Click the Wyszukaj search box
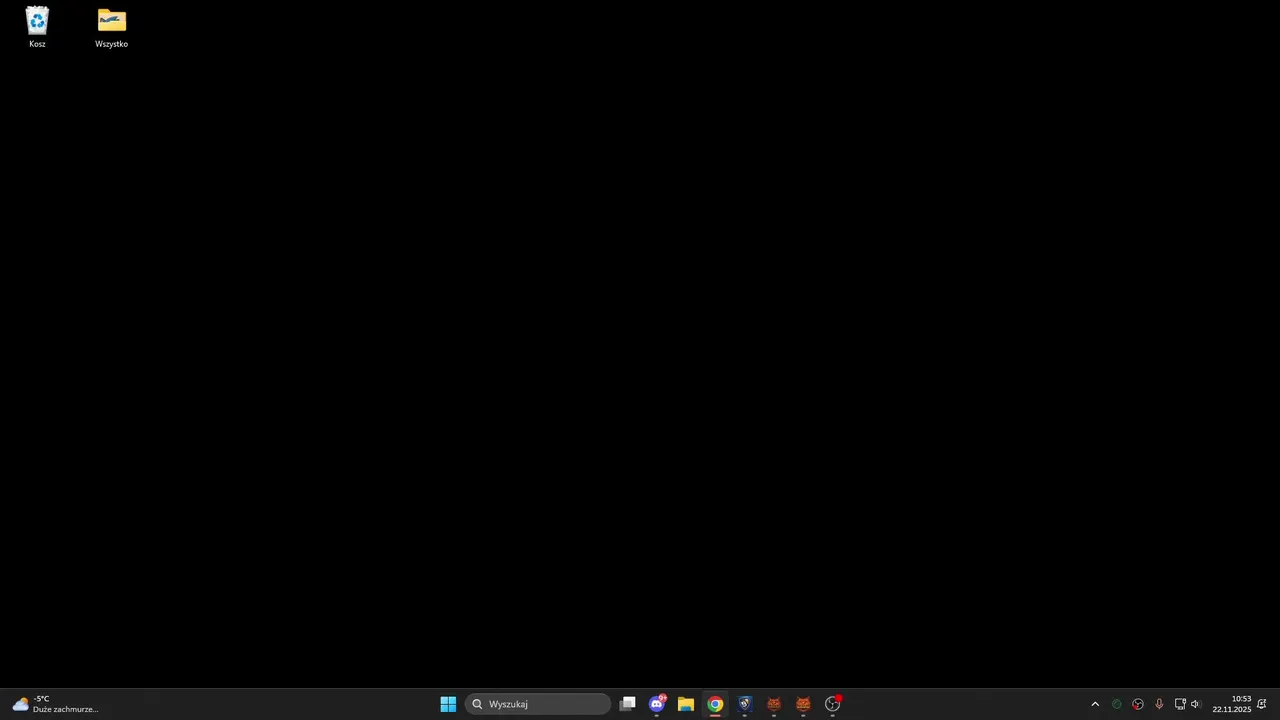 tap(538, 704)
